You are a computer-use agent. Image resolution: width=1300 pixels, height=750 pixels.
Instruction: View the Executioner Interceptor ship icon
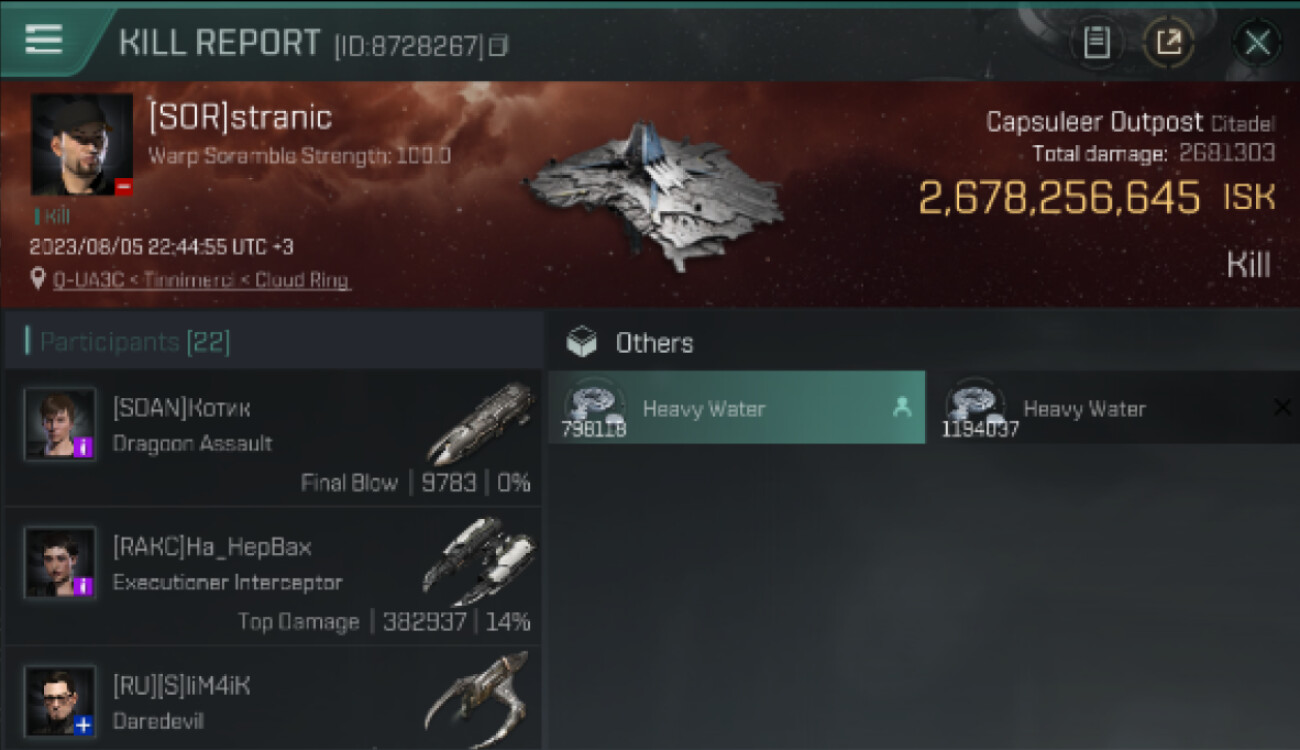click(x=479, y=561)
